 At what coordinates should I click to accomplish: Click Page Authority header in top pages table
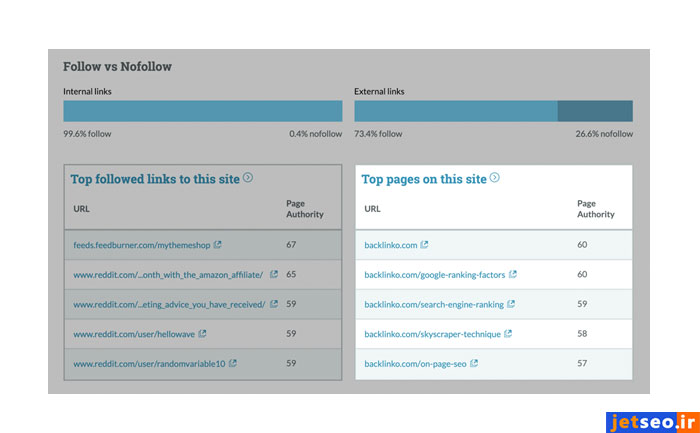point(596,208)
